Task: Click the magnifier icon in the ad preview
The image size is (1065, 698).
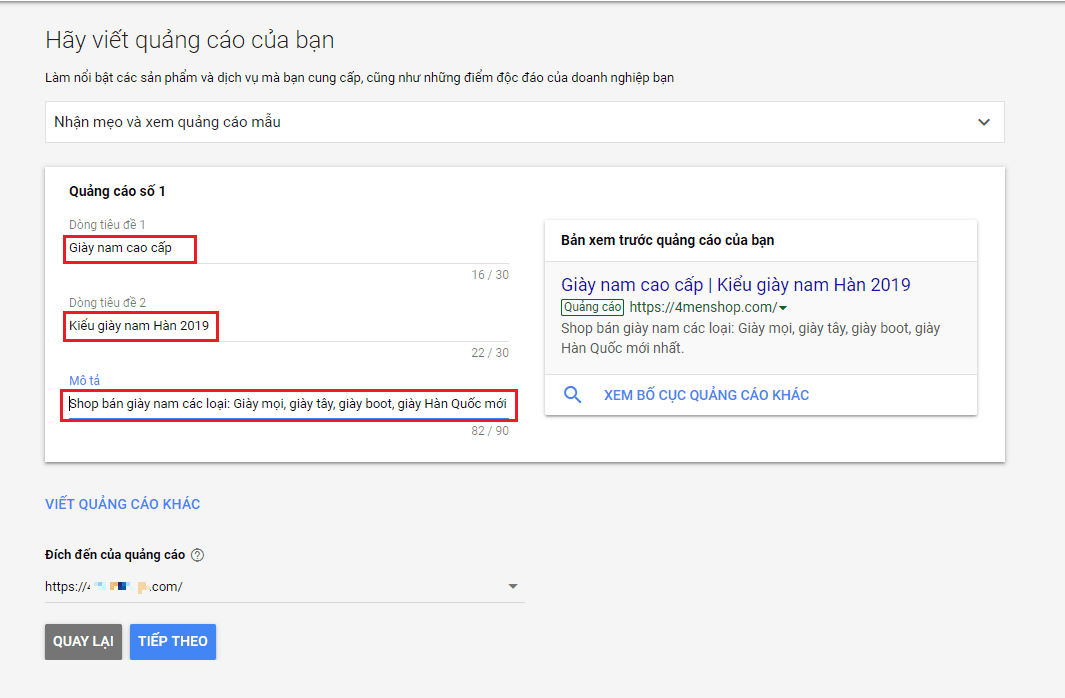Action: [573, 395]
